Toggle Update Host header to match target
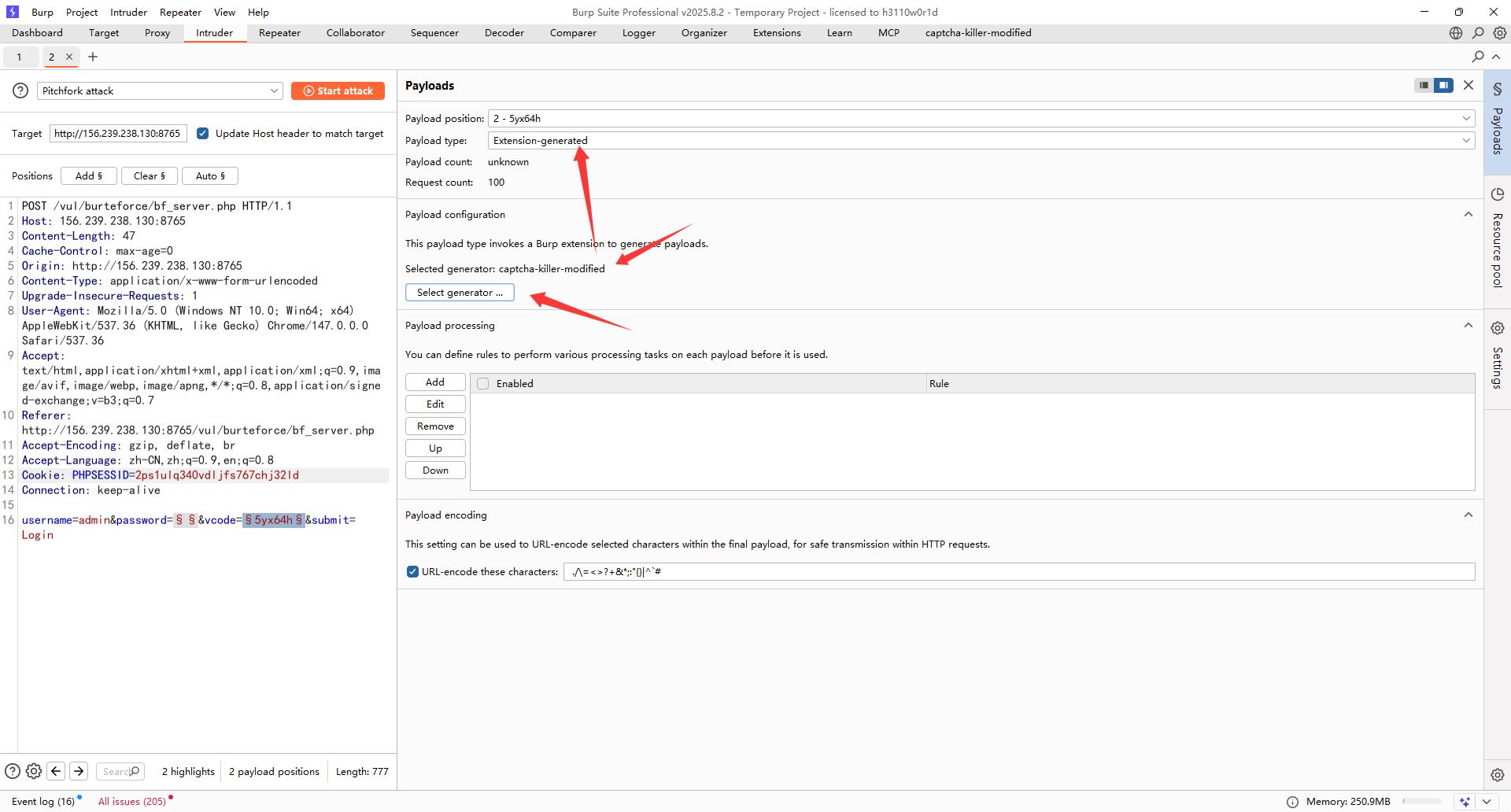The width and height of the screenshot is (1511, 812). [x=203, y=133]
